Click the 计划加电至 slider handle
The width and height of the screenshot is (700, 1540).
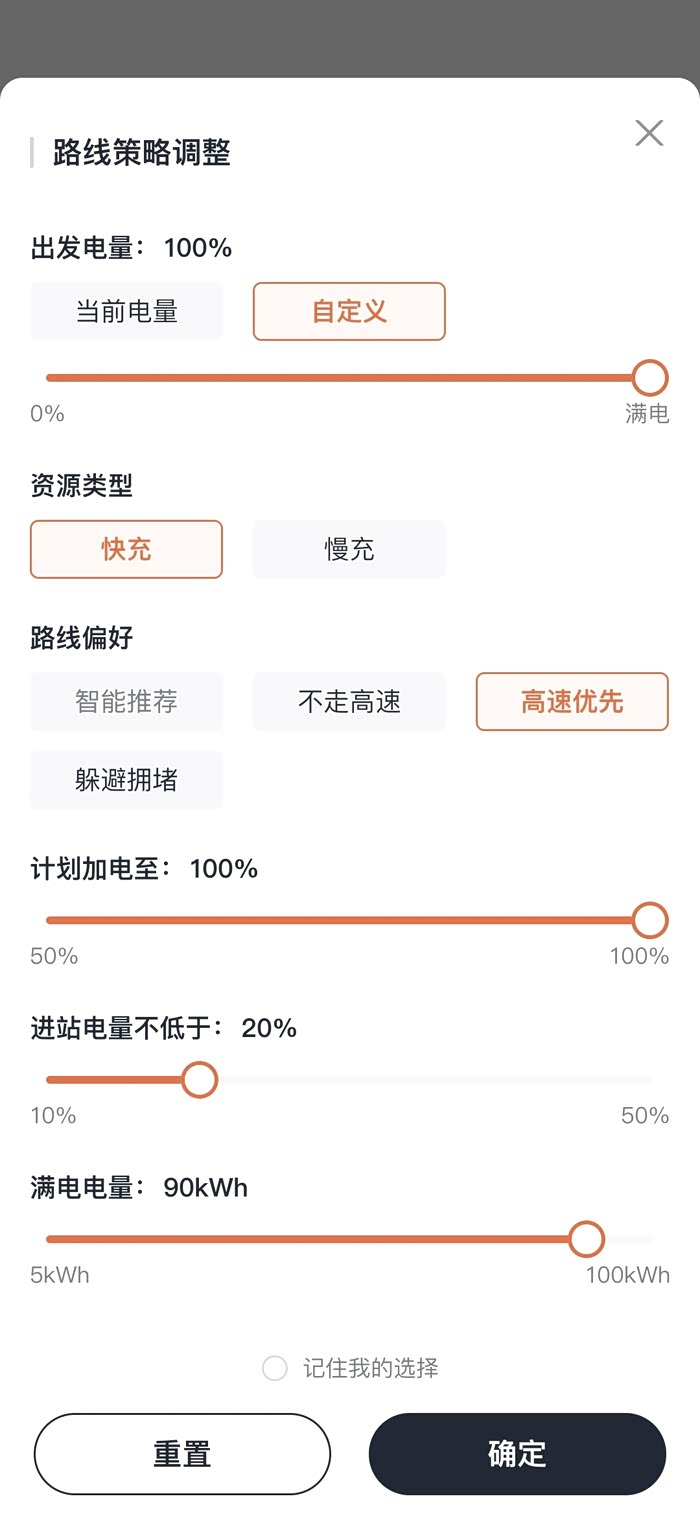click(x=650, y=920)
